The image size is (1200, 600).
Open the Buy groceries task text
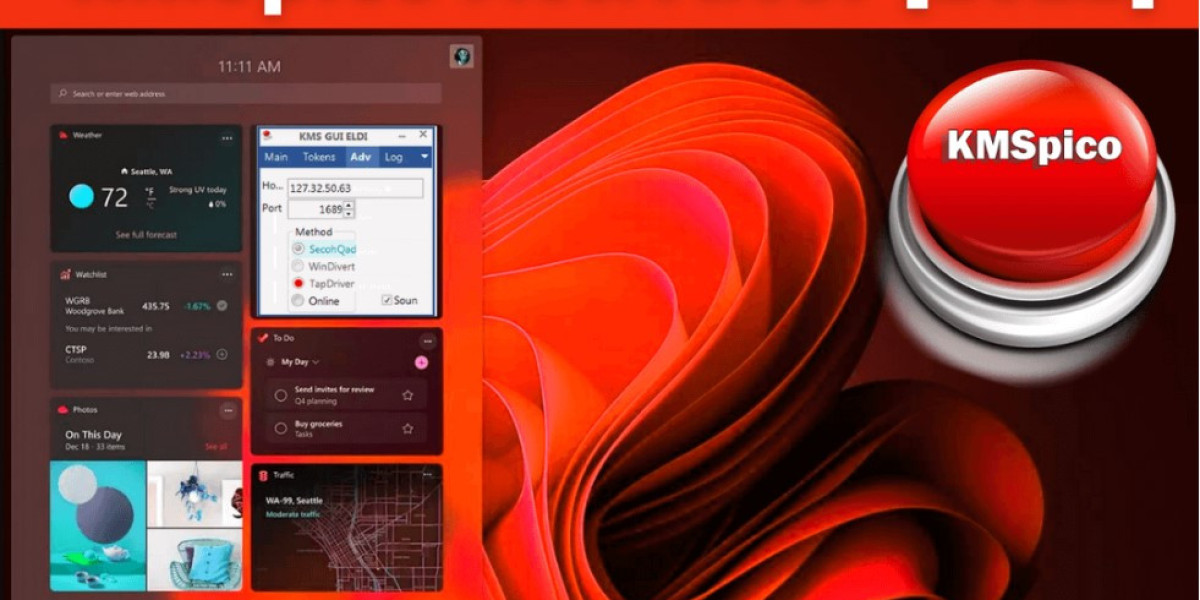[318, 424]
